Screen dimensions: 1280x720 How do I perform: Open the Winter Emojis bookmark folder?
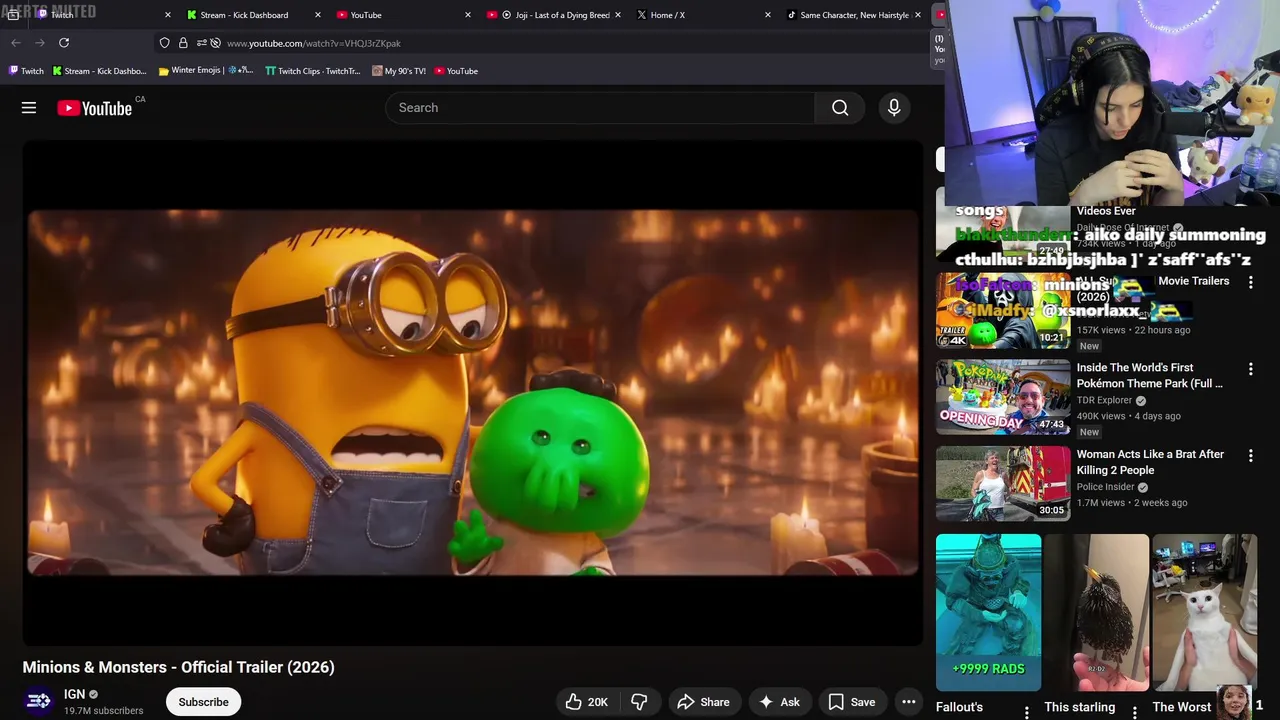point(206,71)
